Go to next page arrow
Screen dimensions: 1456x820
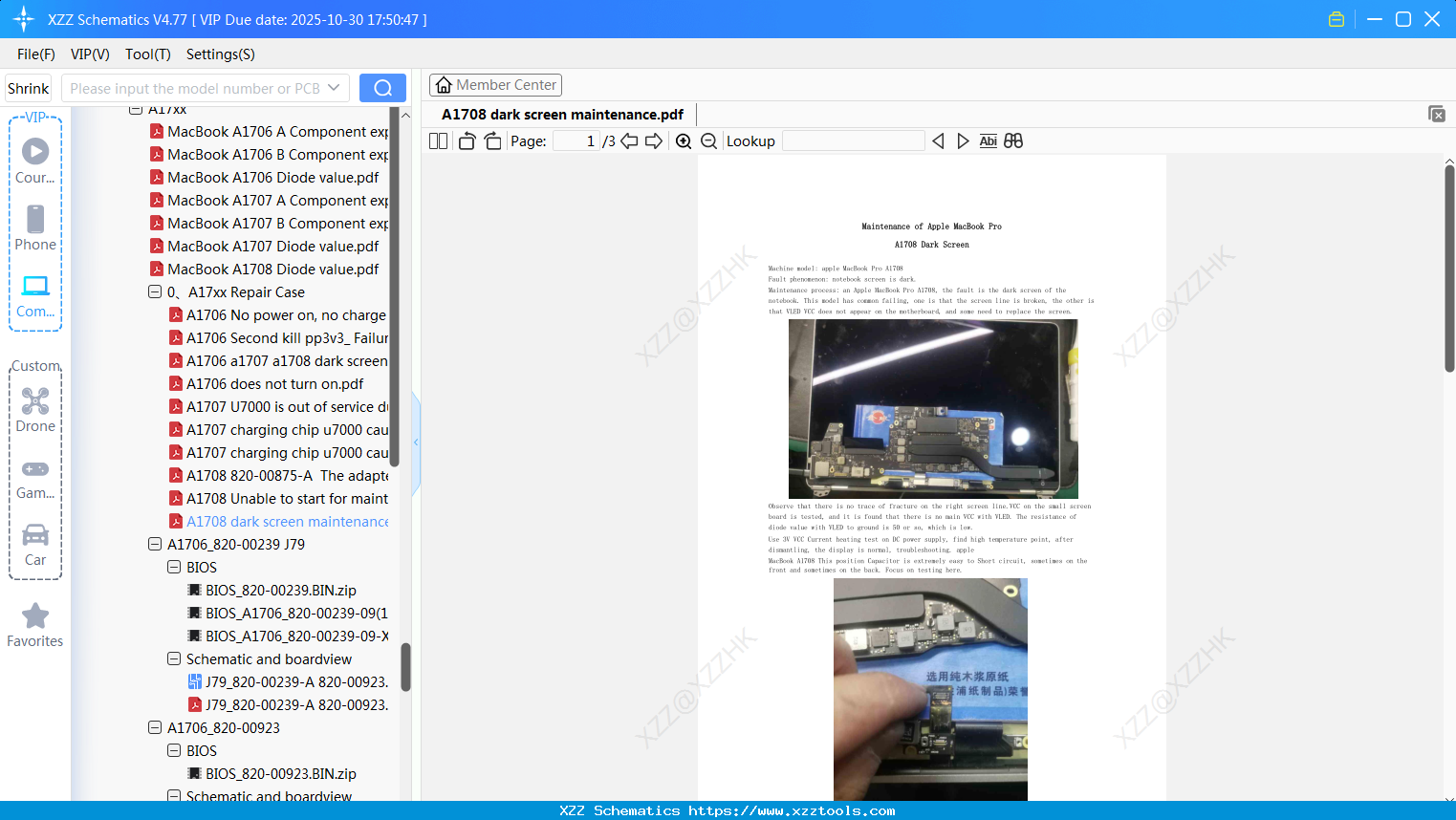pyautogui.click(x=654, y=141)
